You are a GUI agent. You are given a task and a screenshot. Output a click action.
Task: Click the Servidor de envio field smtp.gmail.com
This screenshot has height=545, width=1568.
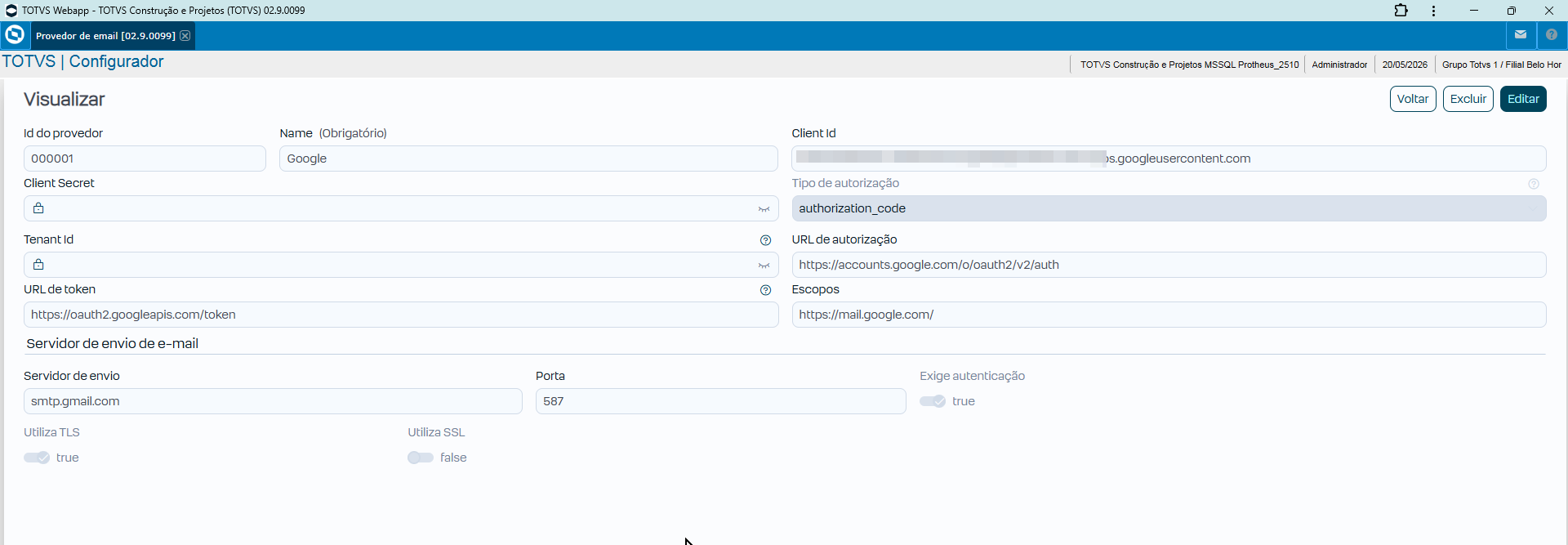tap(273, 401)
